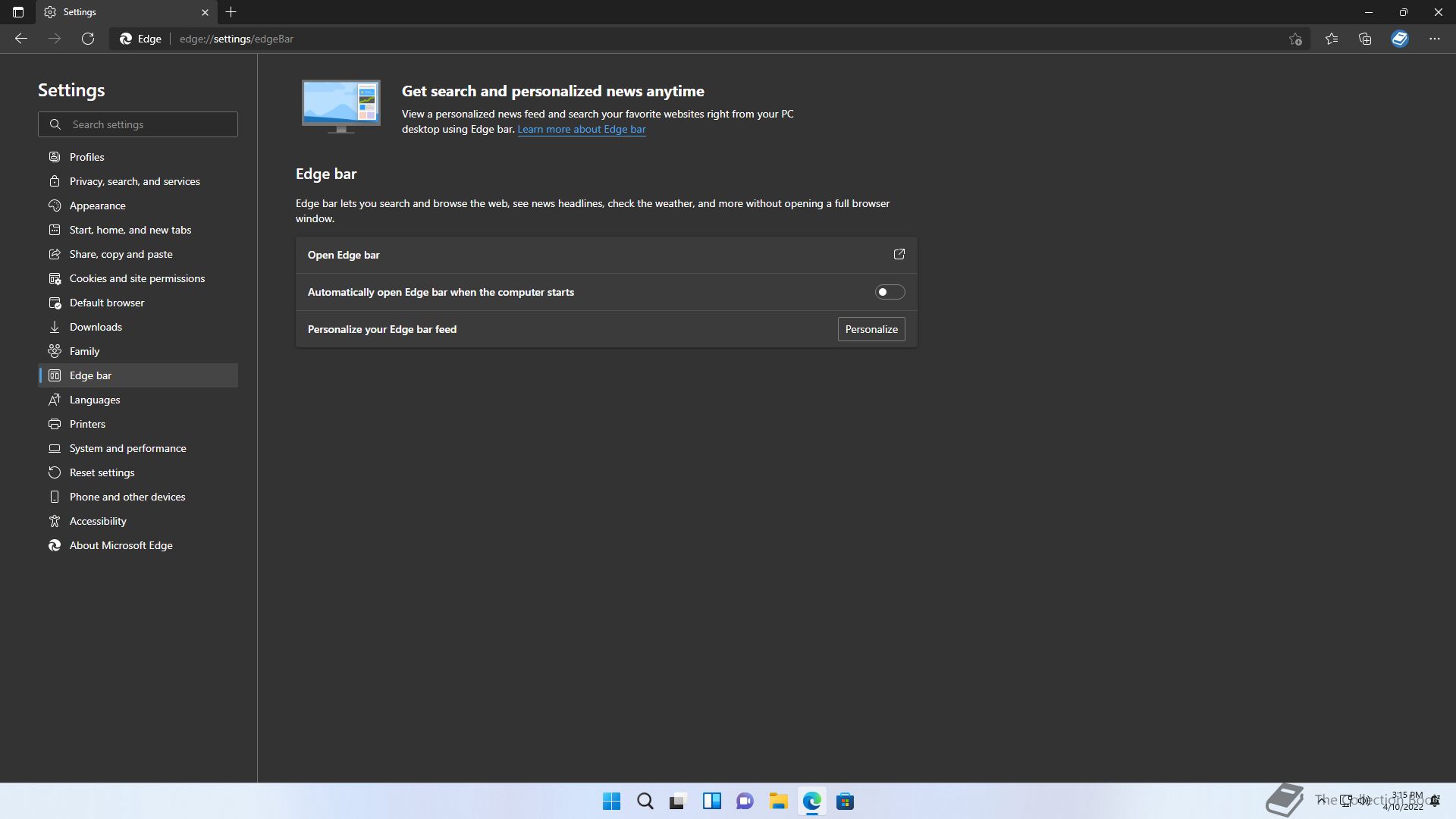Image resolution: width=1456 pixels, height=819 pixels.
Task: Open the Favorites list icon
Action: tap(1332, 39)
